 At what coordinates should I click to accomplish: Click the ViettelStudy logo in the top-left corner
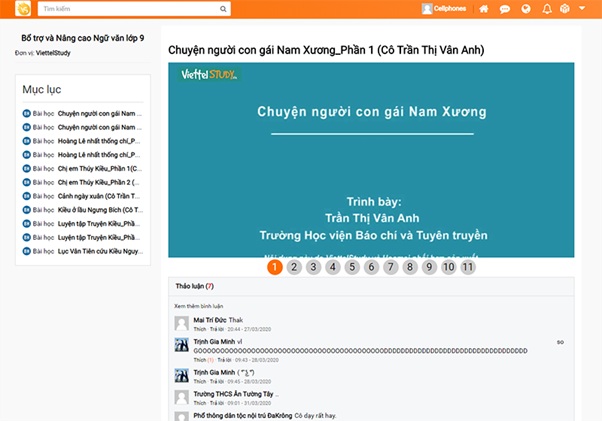(x=19, y=9)
